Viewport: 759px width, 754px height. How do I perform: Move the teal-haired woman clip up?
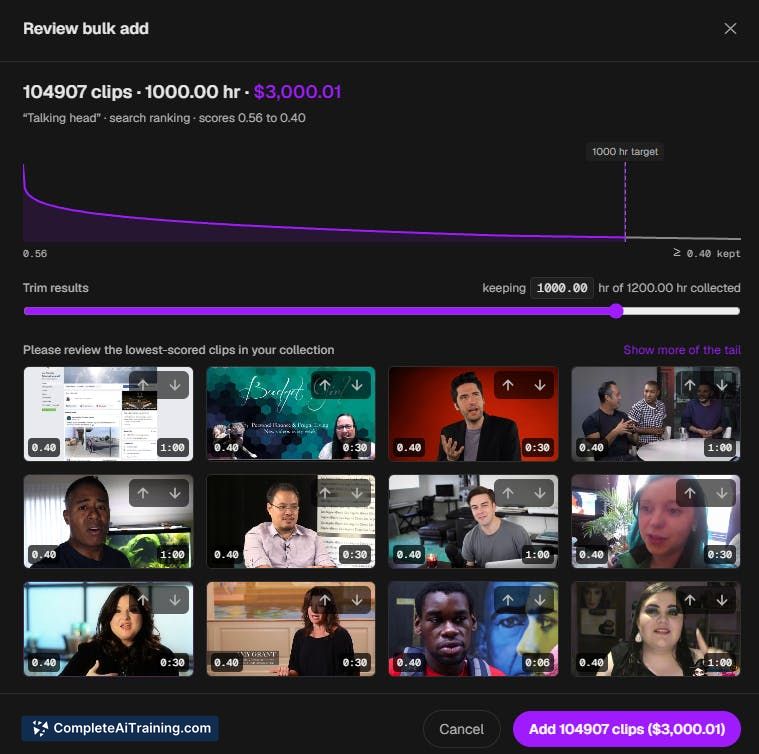point(690,493)
